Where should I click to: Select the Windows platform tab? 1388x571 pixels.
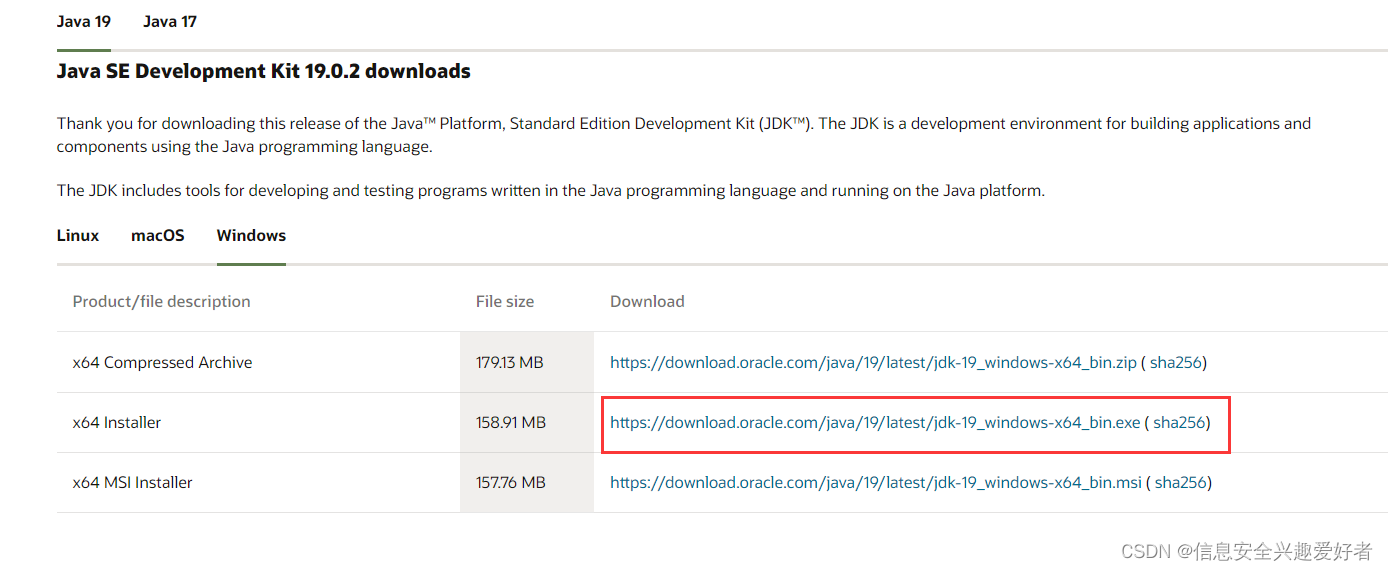click(x=251, y=236)
